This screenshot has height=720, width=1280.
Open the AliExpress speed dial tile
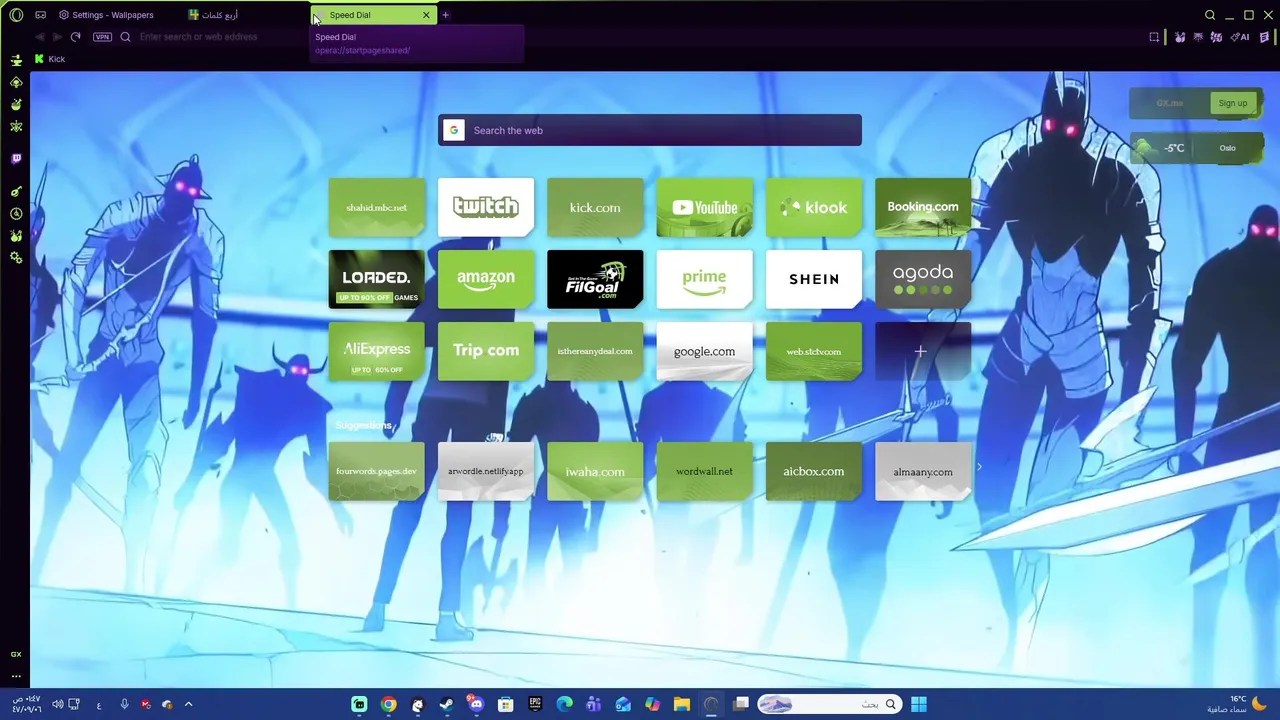pos(377,351)
